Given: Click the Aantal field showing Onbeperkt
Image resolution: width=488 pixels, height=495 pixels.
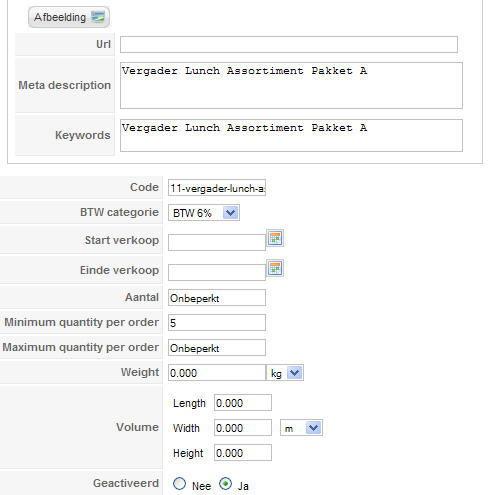Looking at the screenshot, I should pyautogui.click(x=217, y=298).
